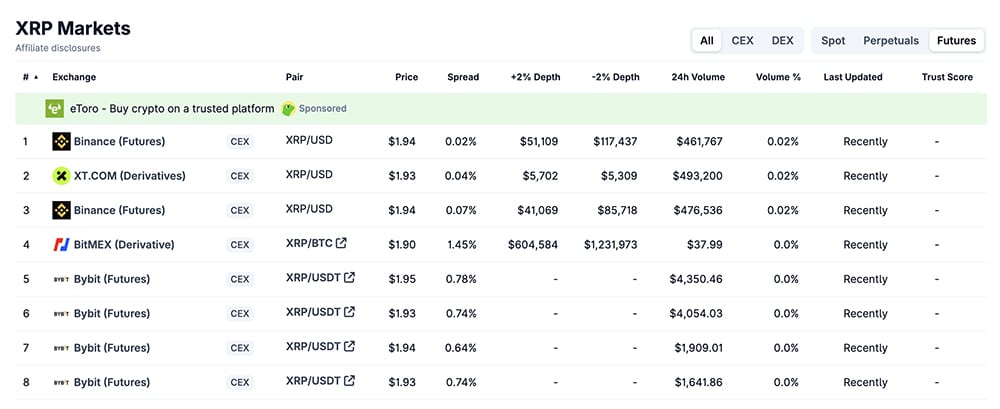Sort table by 24h Volume header
1000x409 pixels.
point(698,77)
